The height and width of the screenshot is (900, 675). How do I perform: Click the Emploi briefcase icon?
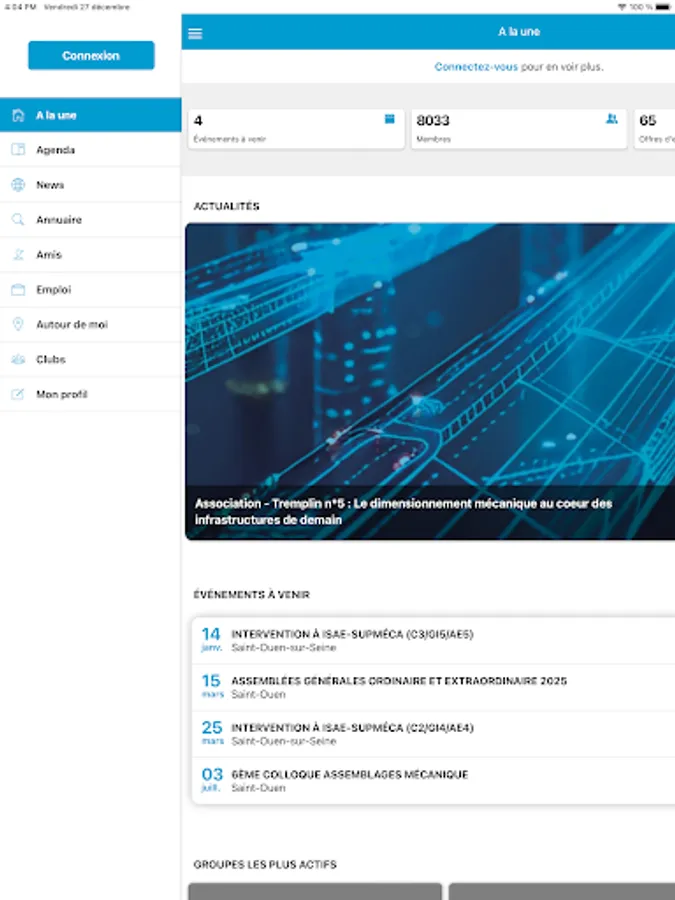tap(18, 290)
